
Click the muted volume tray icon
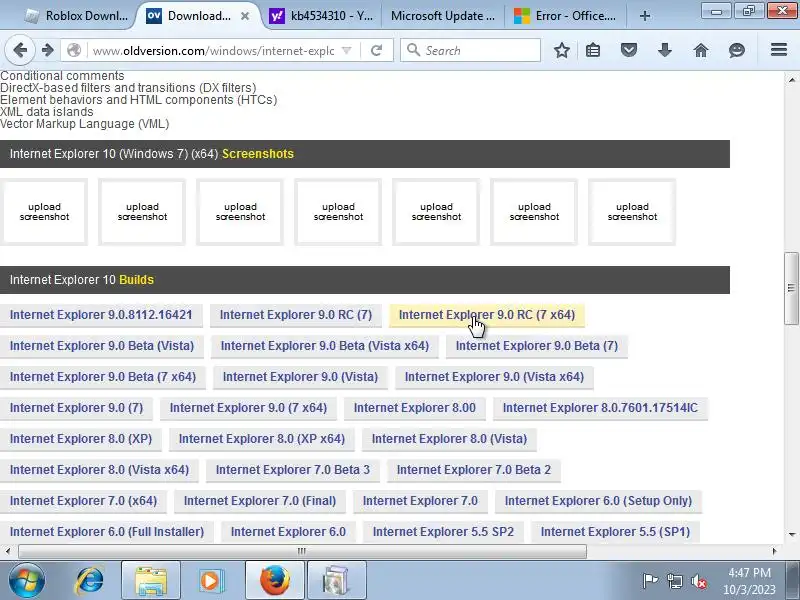pyautogui.click(x=699, y=581)
